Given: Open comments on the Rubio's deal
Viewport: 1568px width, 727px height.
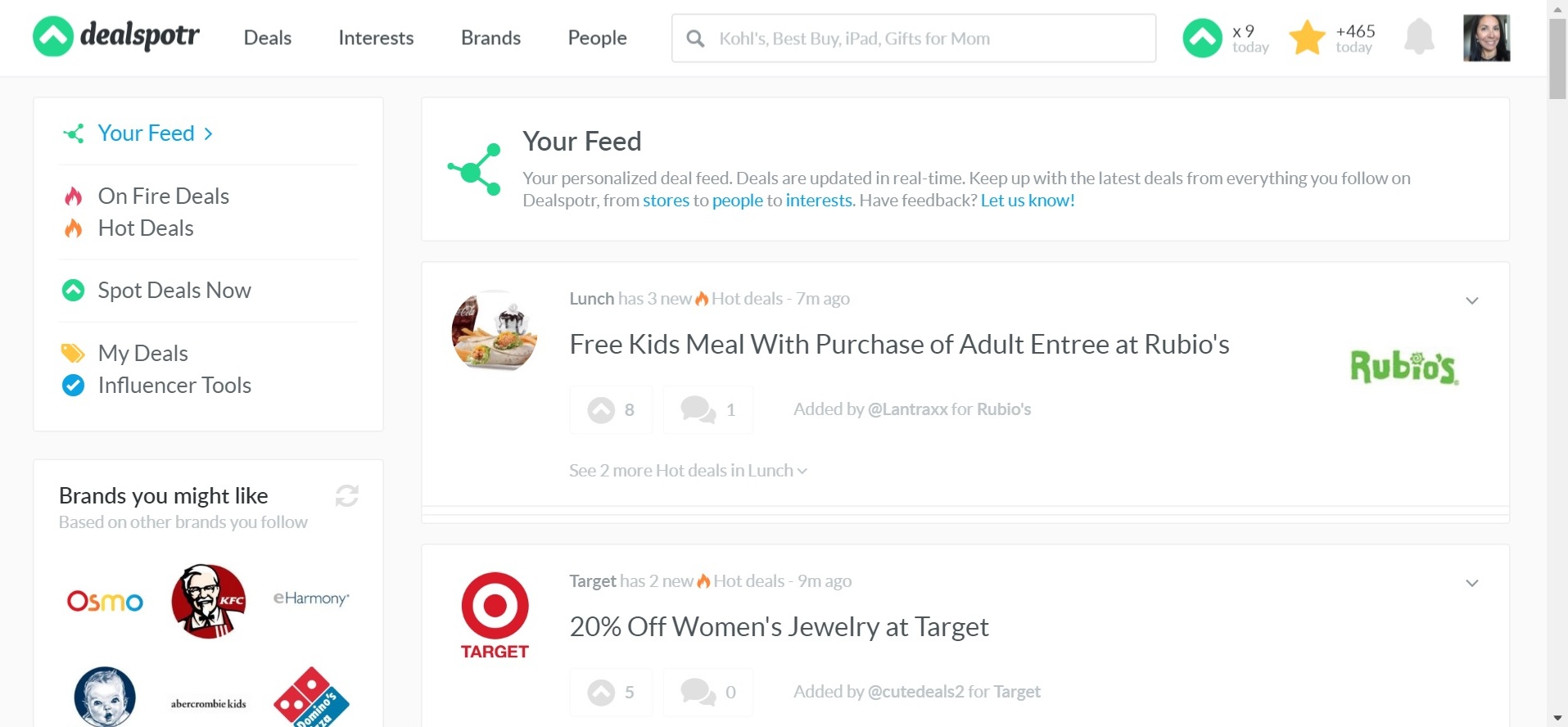Looking at the screenshot, I should 707,409.
